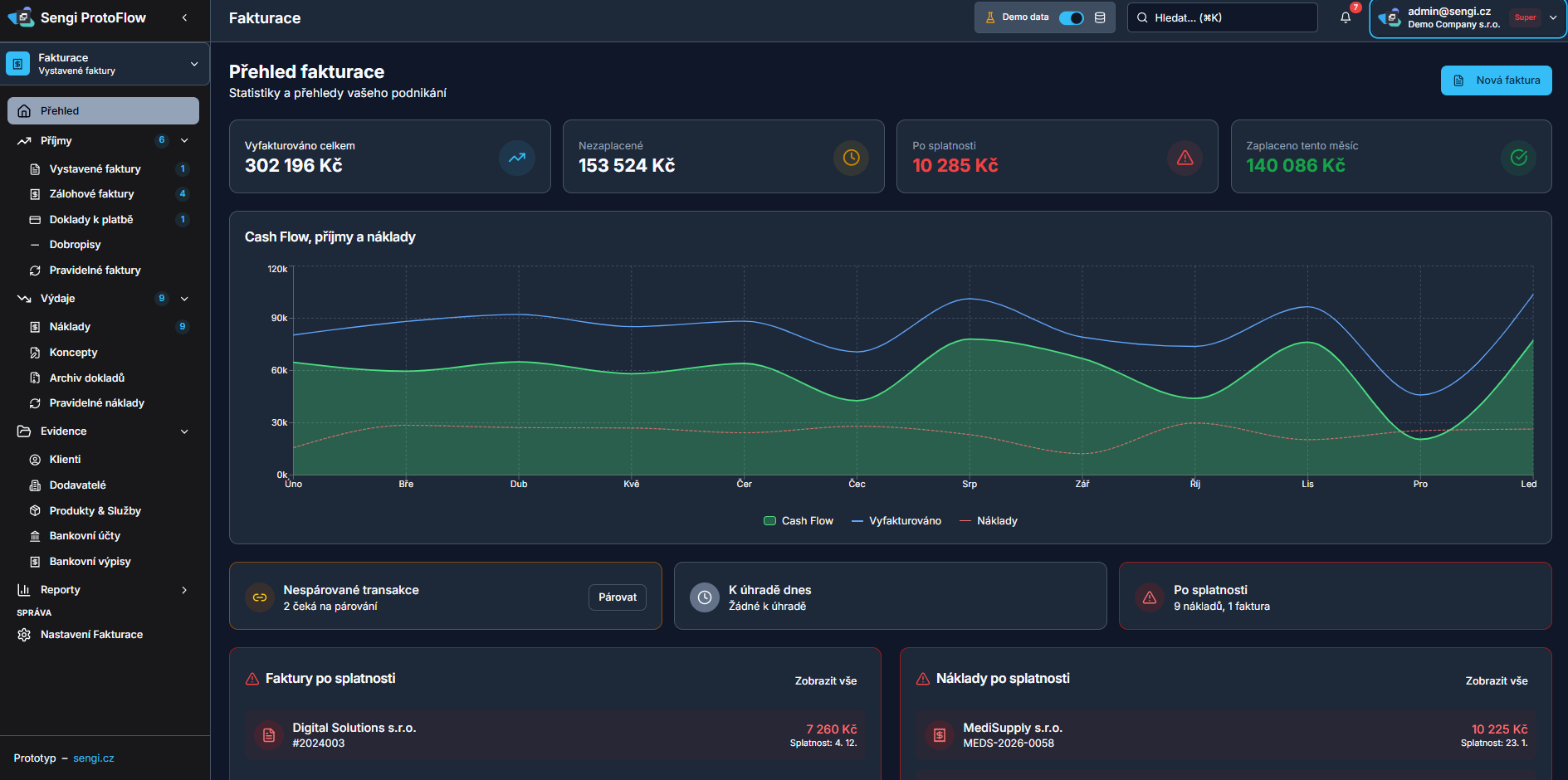The height and width of the screenshot is (780, 1568).
Task: Go to Bankovní výpisy menu item
Action: (x=90, y=562)
